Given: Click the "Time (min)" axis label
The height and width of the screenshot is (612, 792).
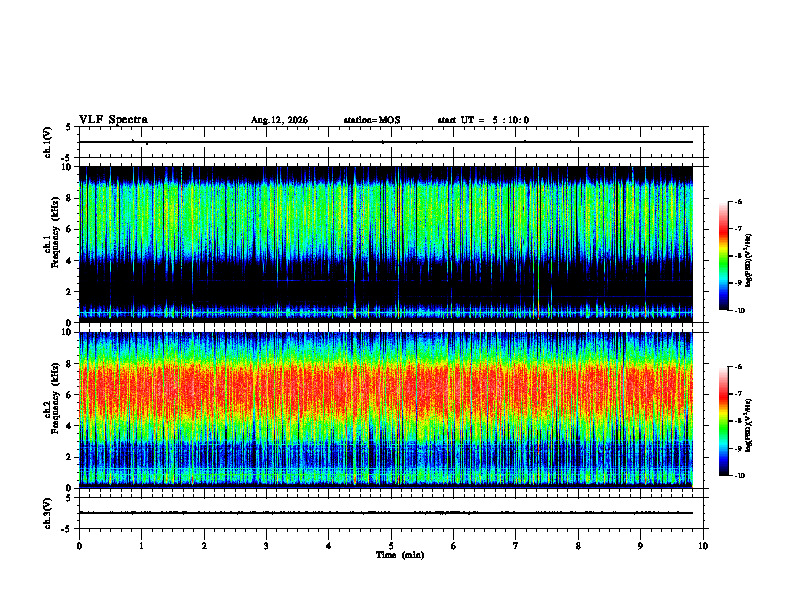Looking at the screenshot, I should [400, 555].
